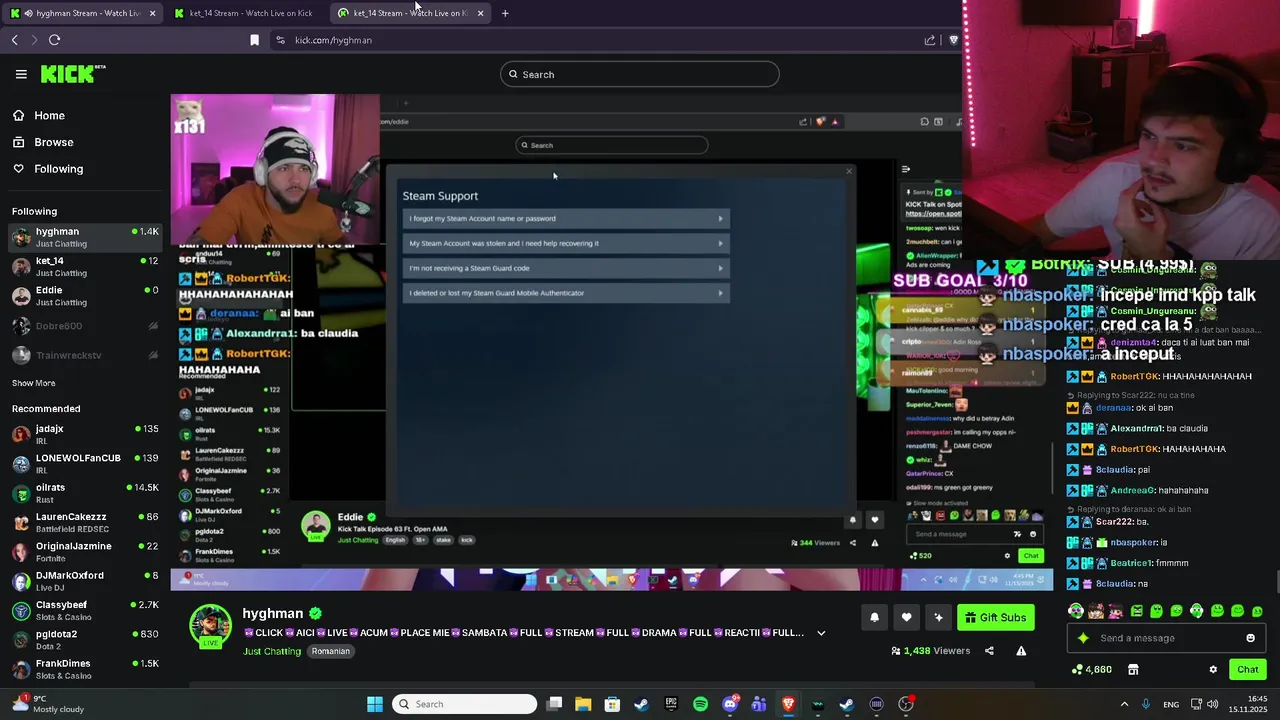The width and height of the screenshot is (1280, 720).
Task: Go back in the browser
Action: click(14, 40)
